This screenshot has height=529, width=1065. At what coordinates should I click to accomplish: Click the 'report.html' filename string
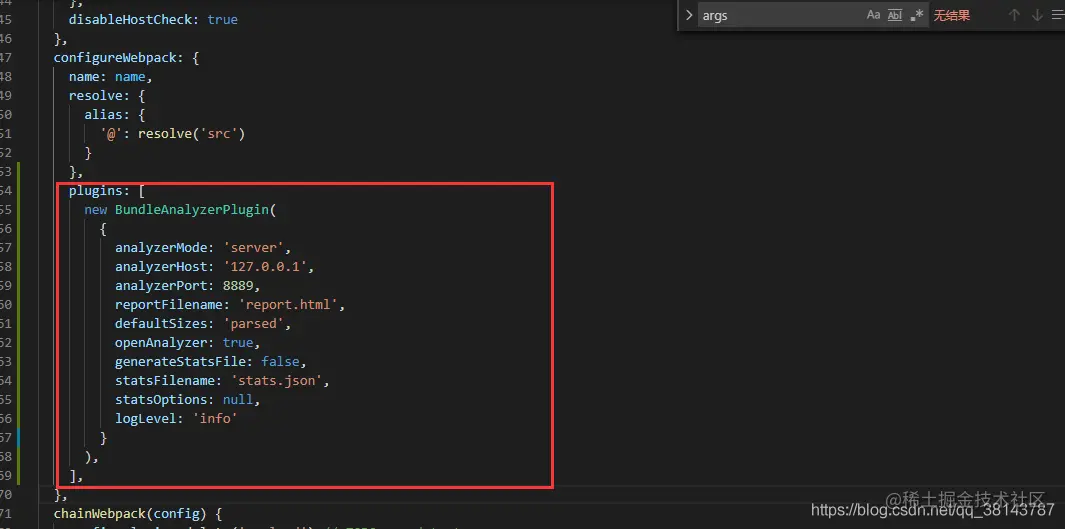[289, 305]
